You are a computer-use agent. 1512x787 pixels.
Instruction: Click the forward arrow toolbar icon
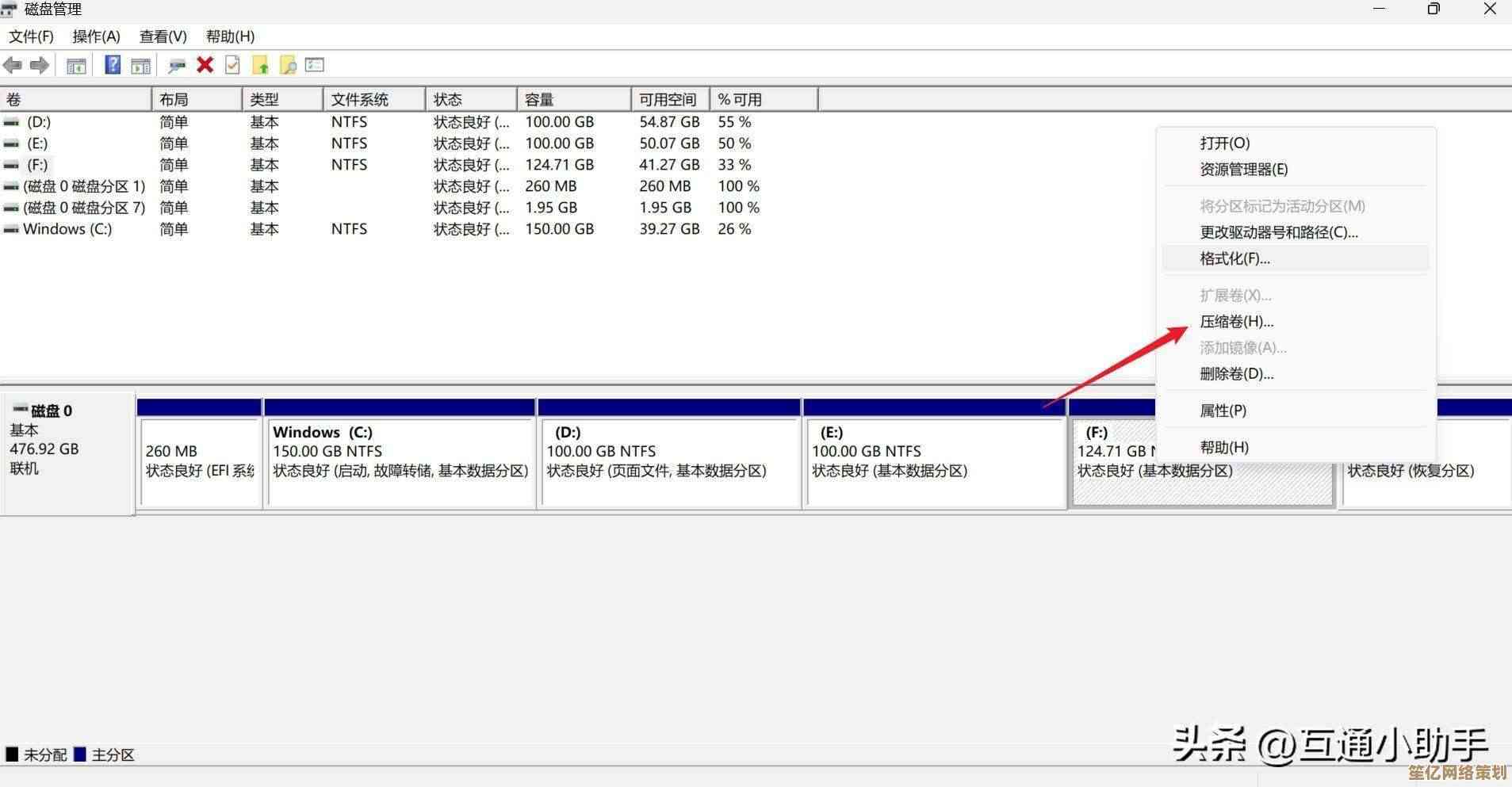click(x=40, y=65)
